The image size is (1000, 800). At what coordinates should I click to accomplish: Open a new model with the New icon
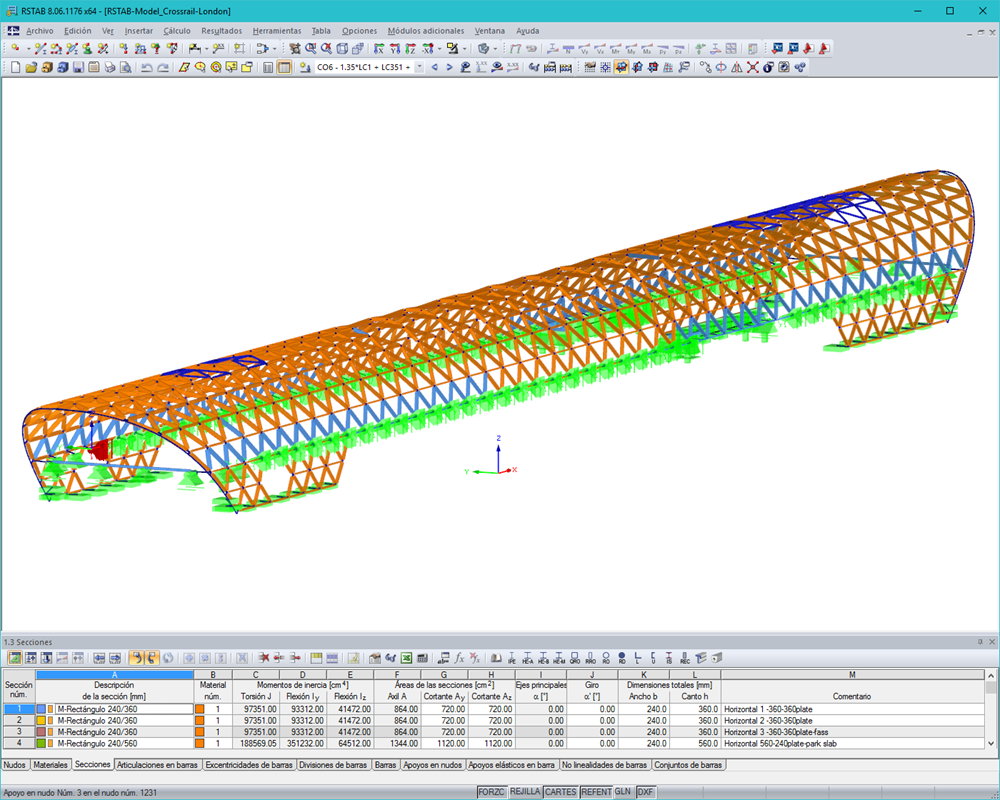[x=16, y=68]
